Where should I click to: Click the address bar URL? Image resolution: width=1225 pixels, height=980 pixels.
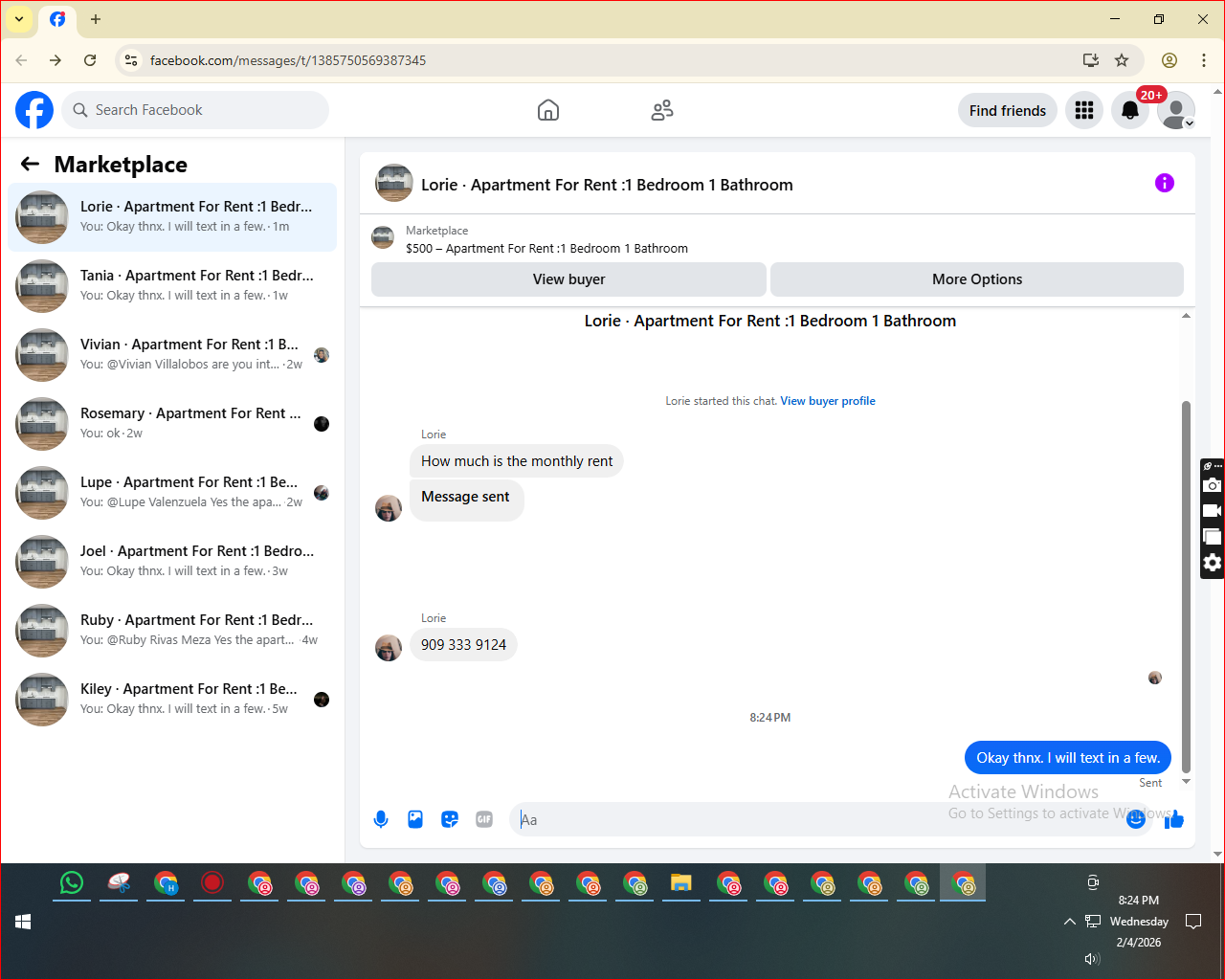click(x=288, y=60)
